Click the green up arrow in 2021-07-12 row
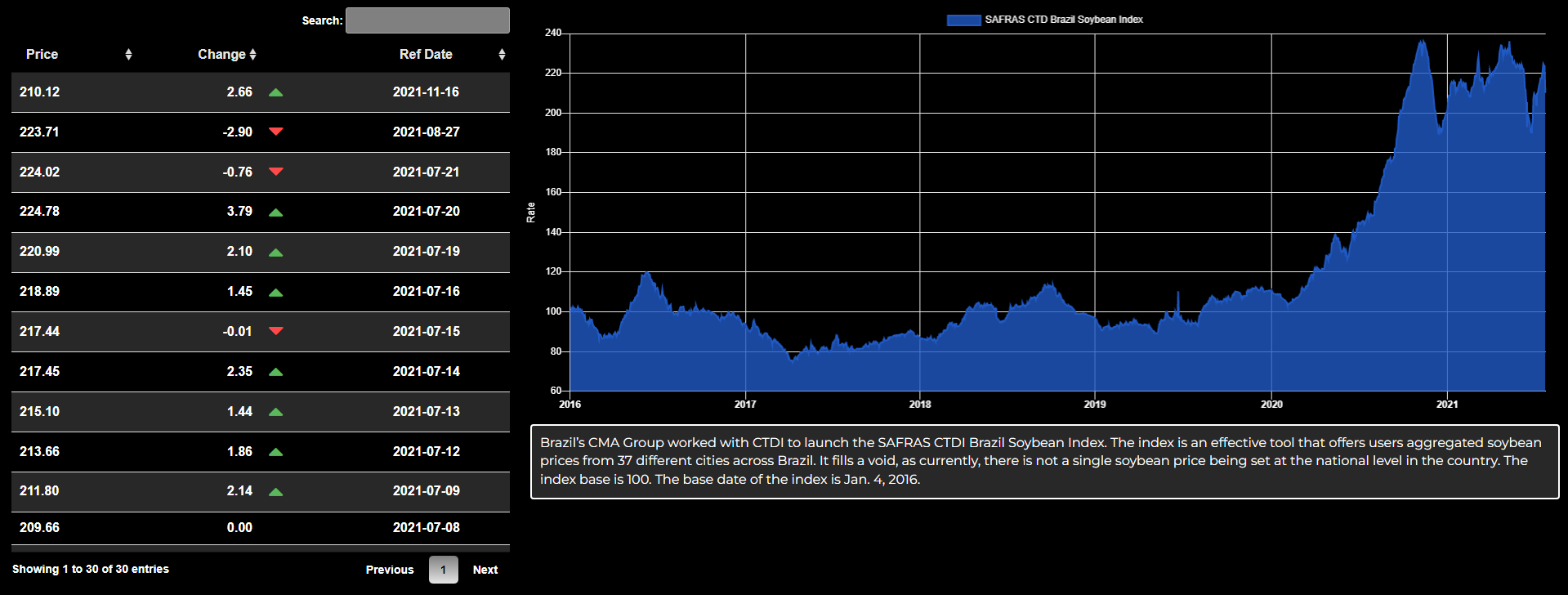This screenshot has width=1568, height=595. (x=276, y=451)
